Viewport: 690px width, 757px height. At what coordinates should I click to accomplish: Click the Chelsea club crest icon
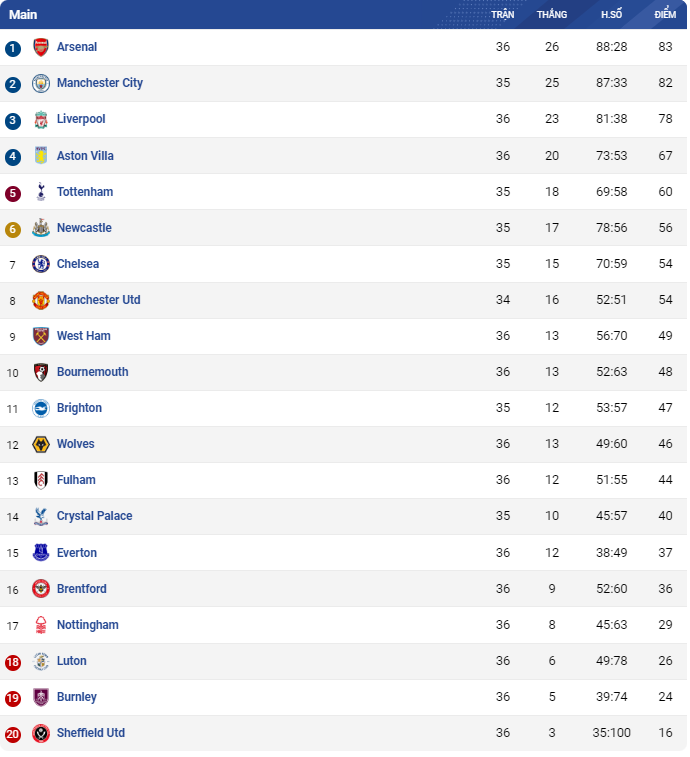coord(41,264)
